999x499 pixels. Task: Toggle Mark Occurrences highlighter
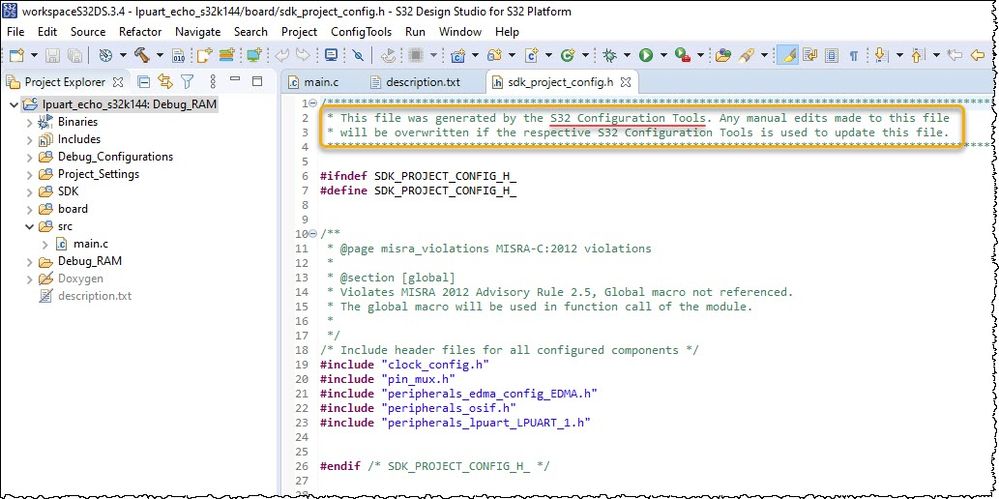tap(789, 55)
